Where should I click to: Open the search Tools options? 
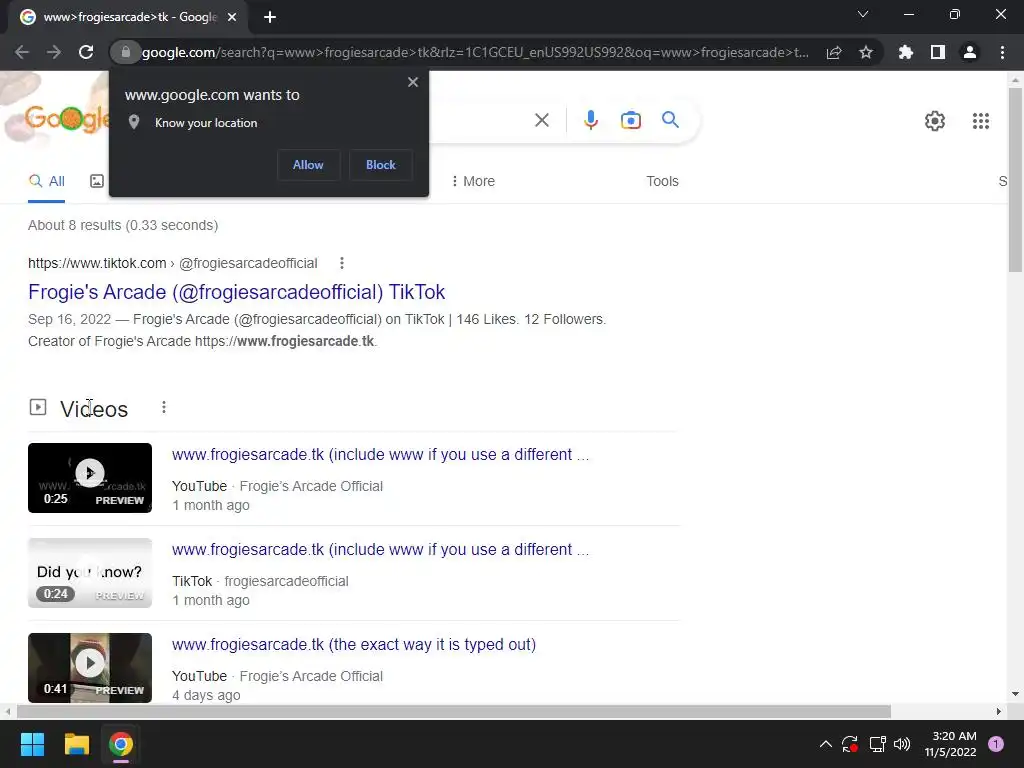click(x=662, y=181)
